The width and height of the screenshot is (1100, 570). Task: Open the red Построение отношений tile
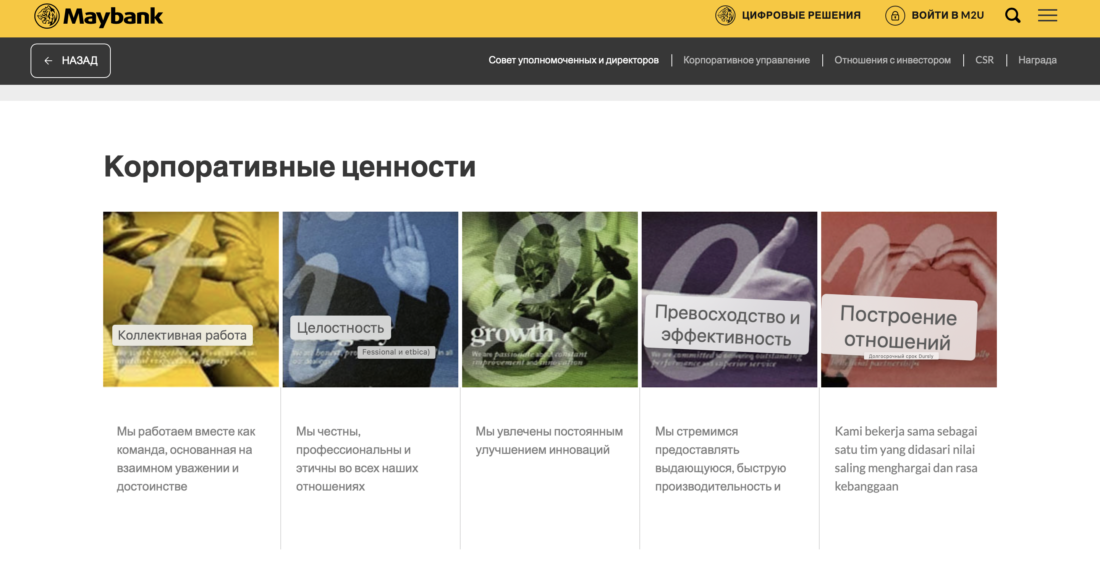[908, 299]
